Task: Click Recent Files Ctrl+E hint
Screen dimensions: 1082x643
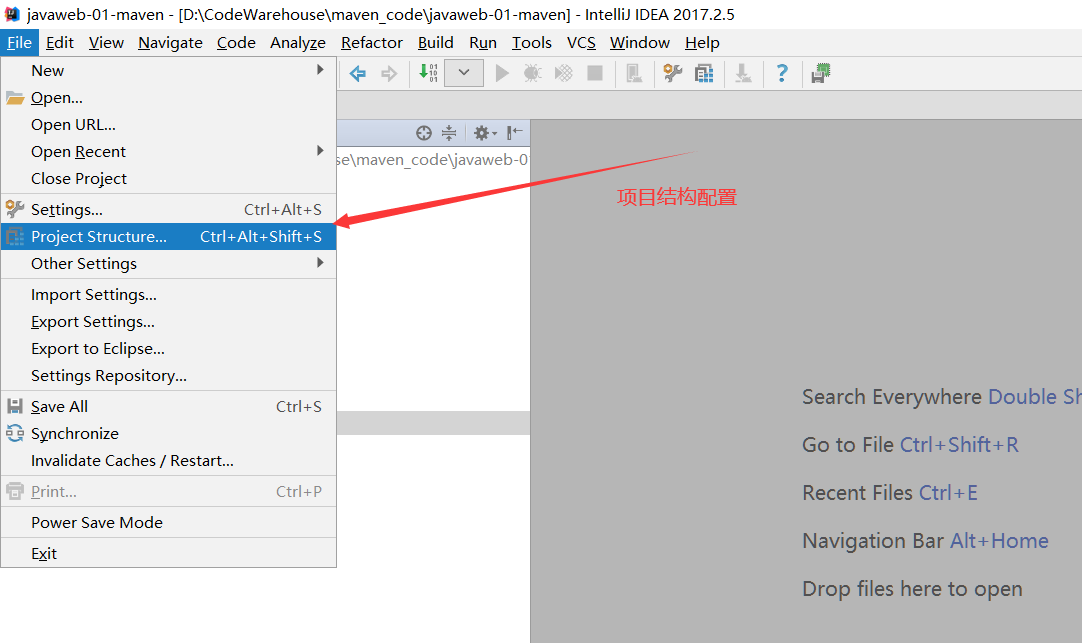Action: (x=889, y=493)
